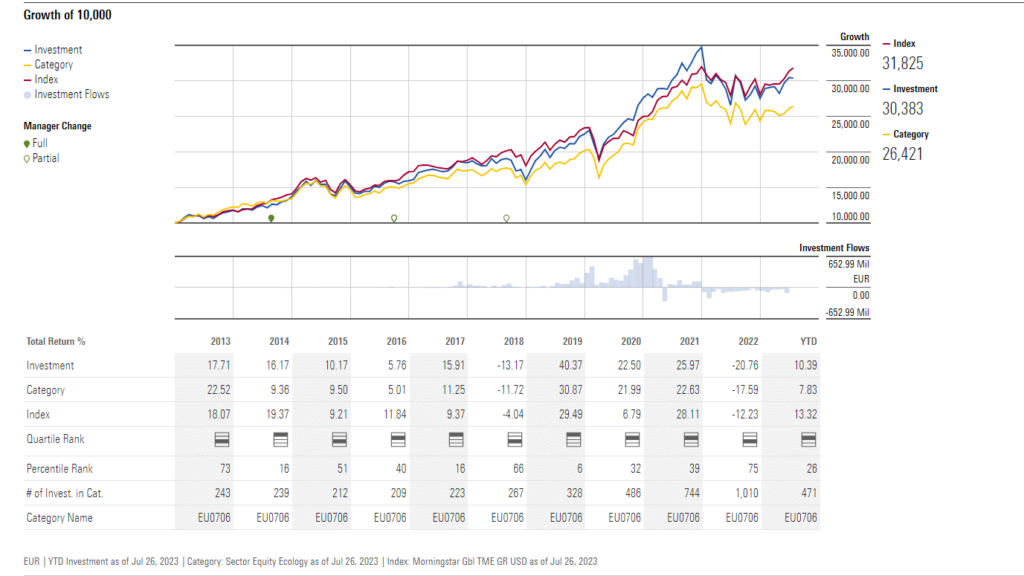Toggle the Investment series in left legend
Image resolution: width=1024 pixels, height=576 pixels.
pos(58,50)
